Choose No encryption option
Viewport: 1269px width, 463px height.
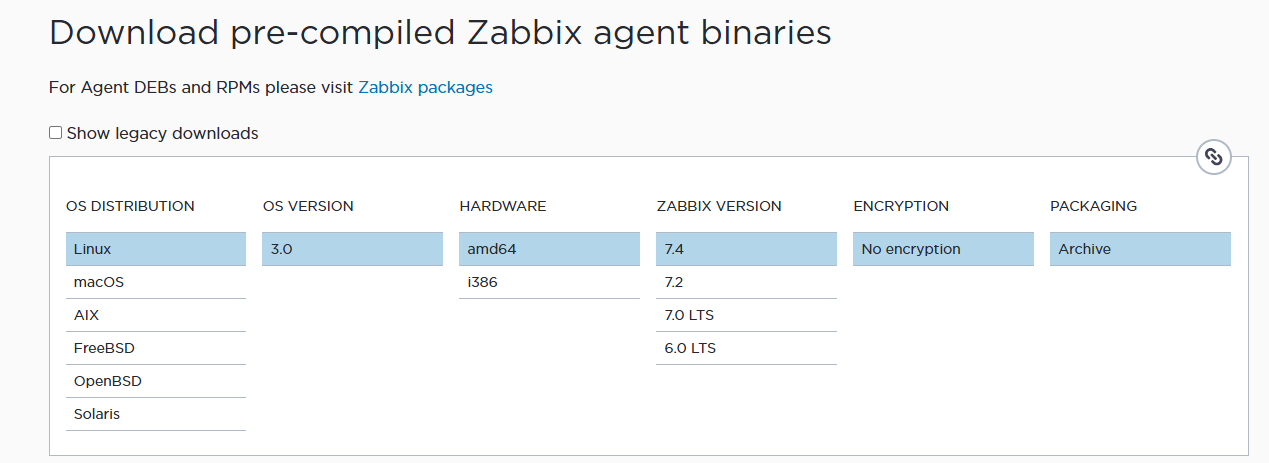click(943, 249)
